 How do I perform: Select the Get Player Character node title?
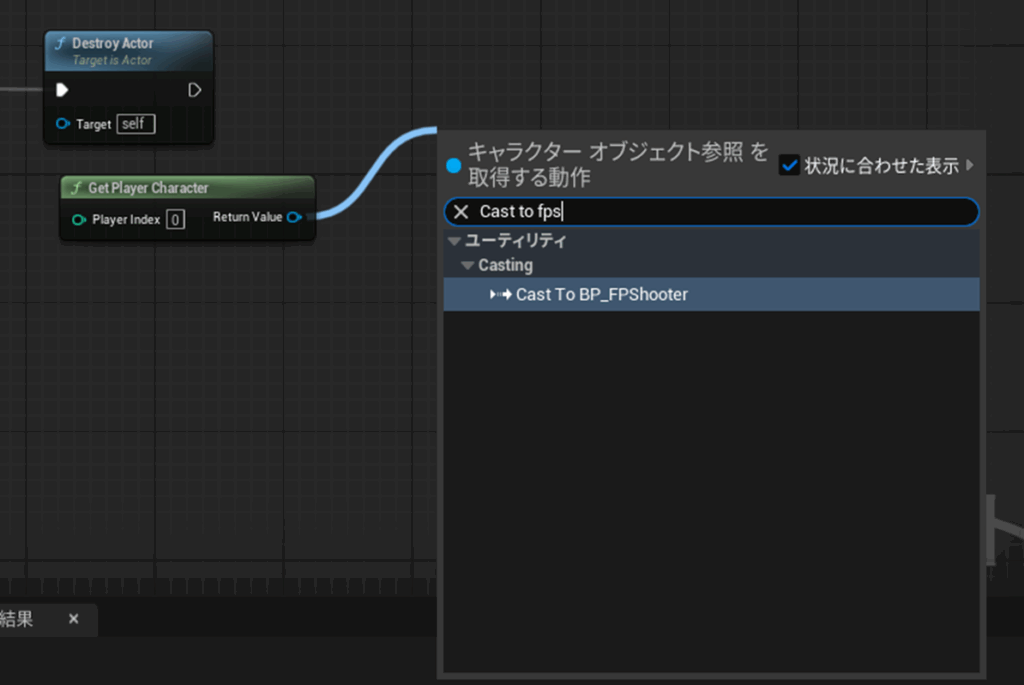(148, 188)
